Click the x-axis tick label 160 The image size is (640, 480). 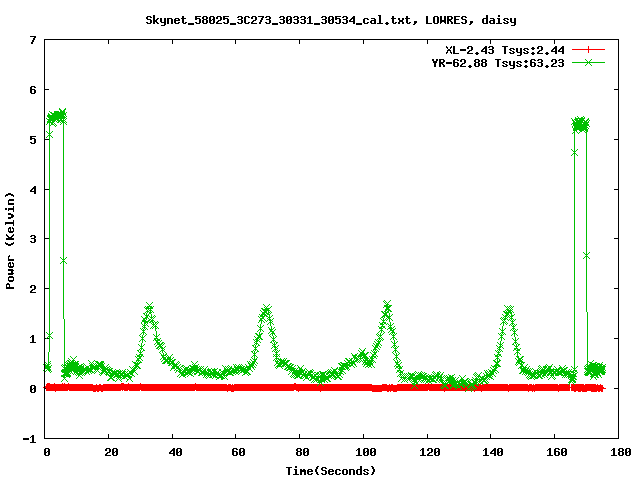[557, 452]
